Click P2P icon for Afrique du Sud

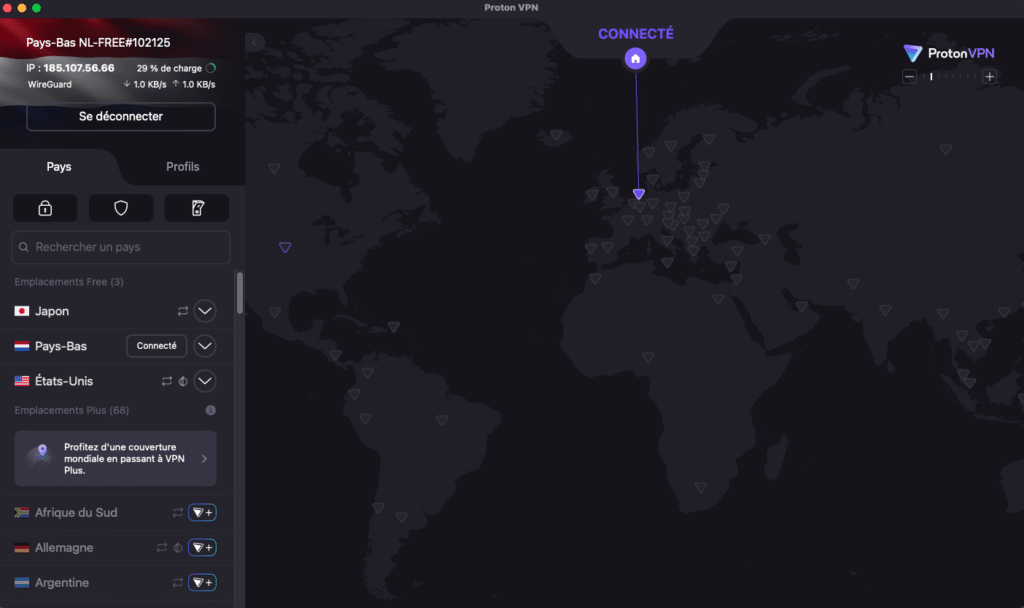[178, 513]
